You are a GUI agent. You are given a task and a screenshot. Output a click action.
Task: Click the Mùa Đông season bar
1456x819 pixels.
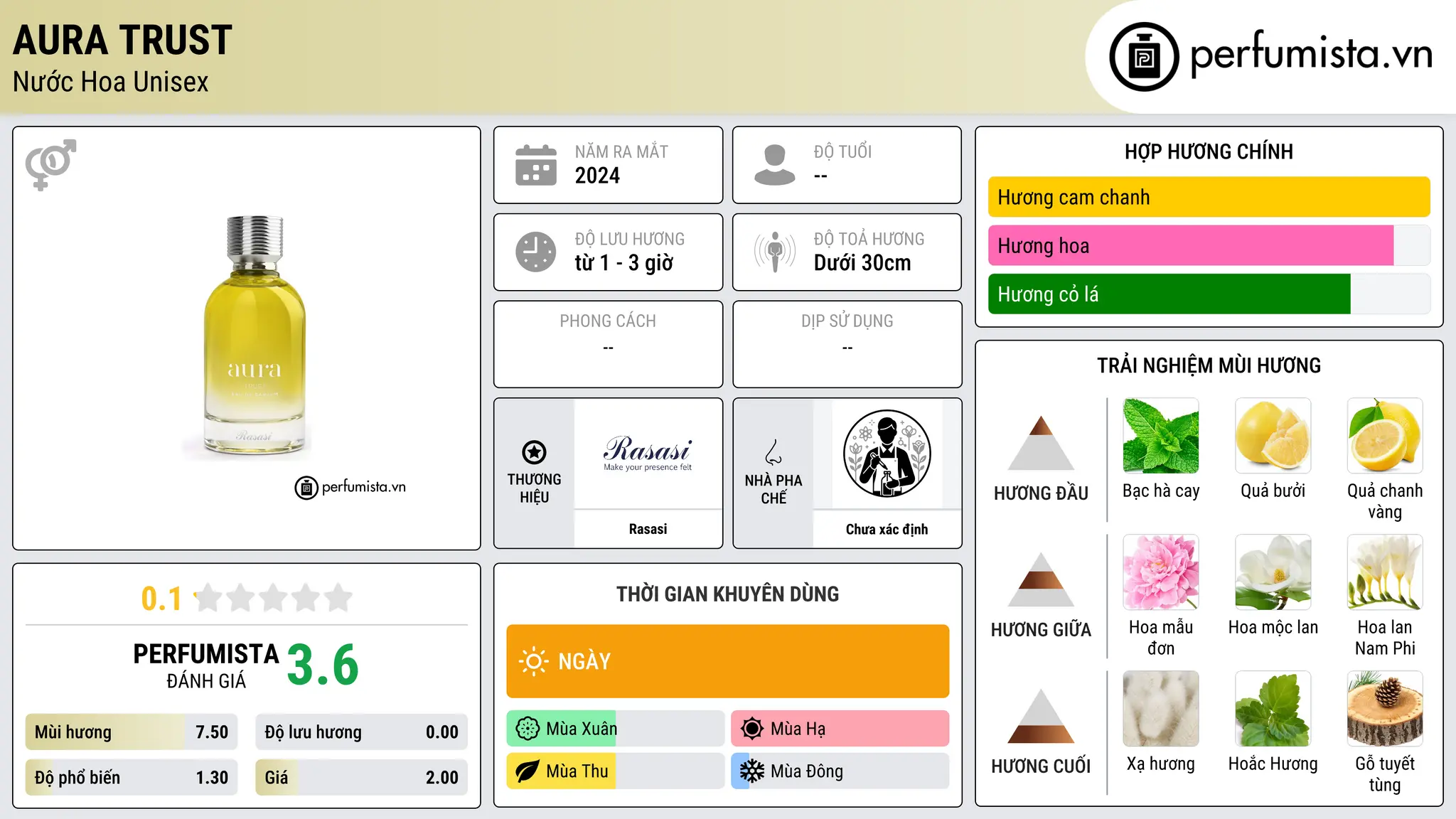click(840, 771)
